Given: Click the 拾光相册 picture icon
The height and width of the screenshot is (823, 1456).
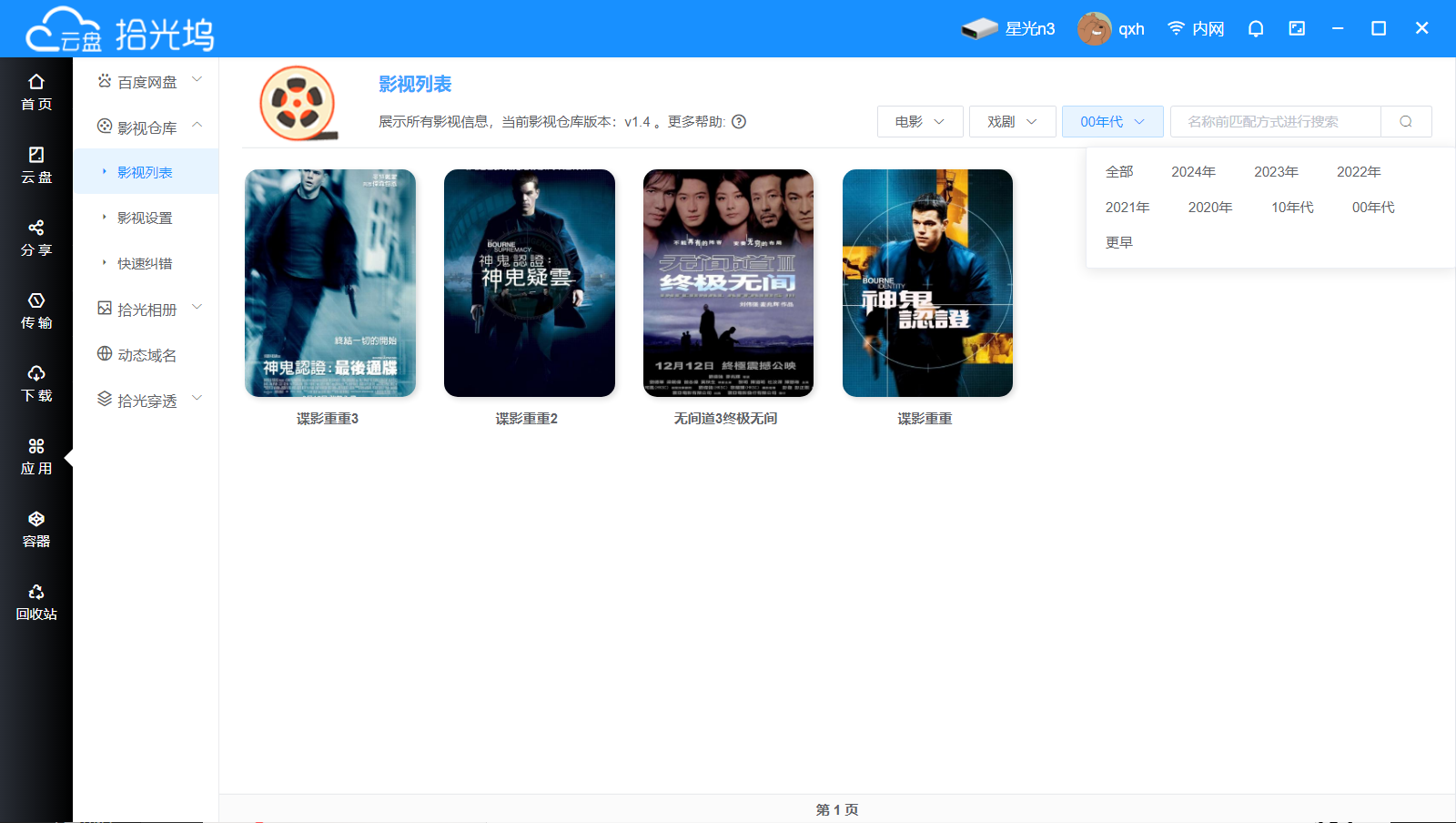Looking at the screenshot, I should pyautogui.click(x=105, y=309).
